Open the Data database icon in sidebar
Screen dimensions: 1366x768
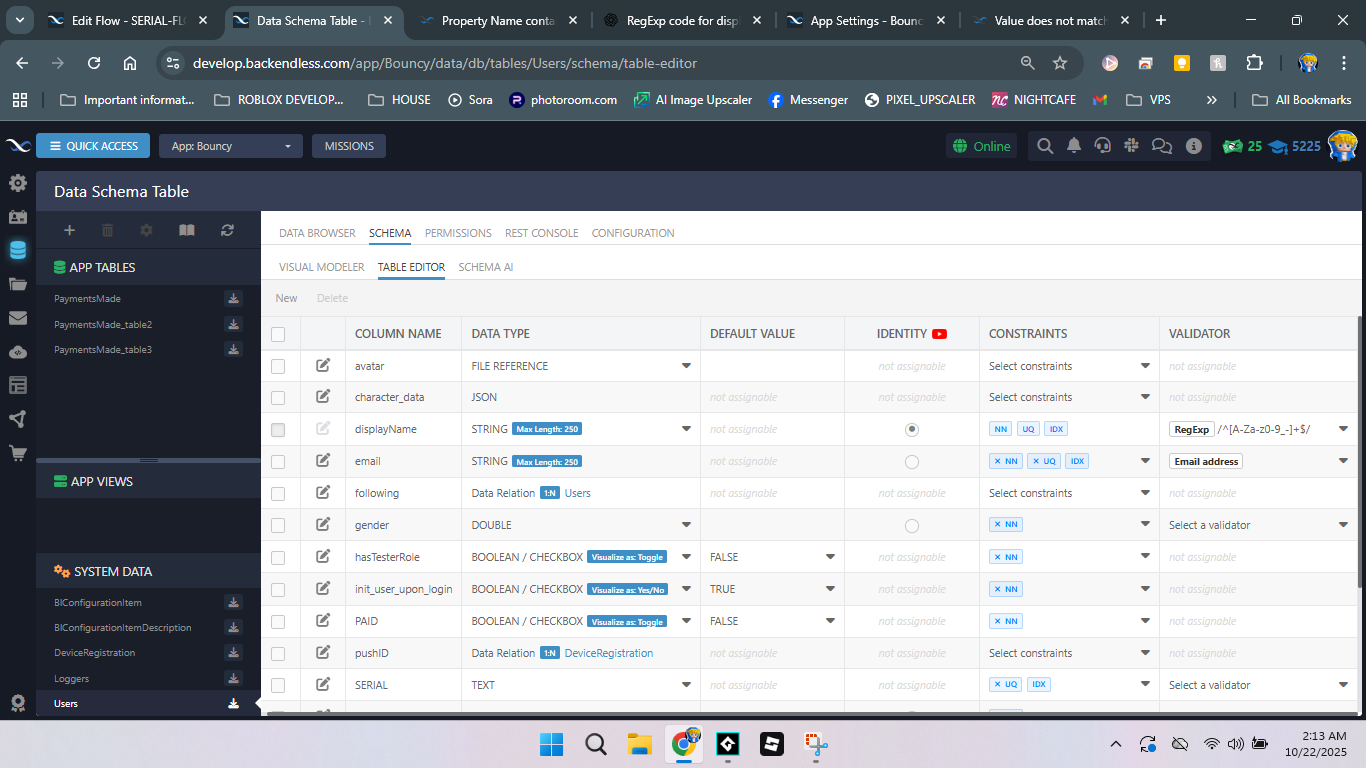click(x=17, y=250)
